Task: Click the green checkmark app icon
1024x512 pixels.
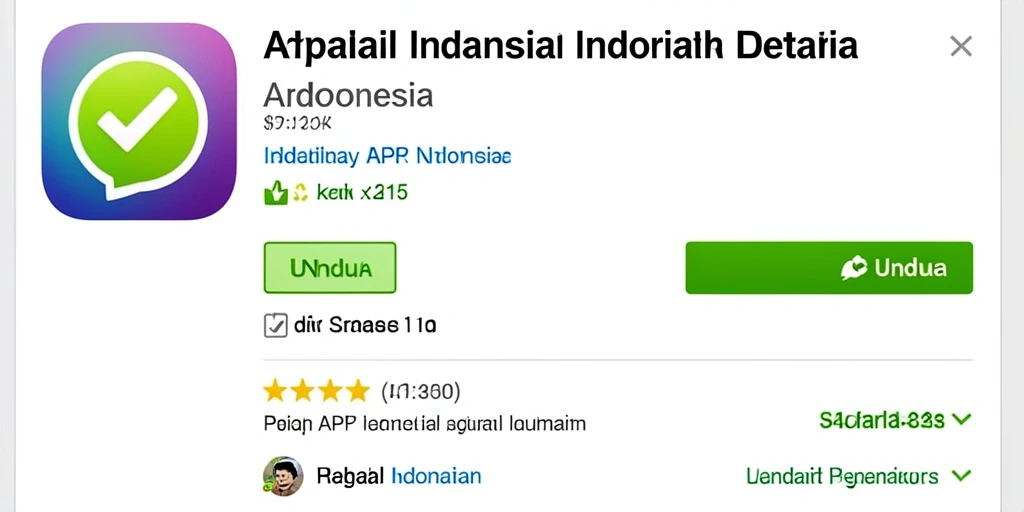Action: 138,121
